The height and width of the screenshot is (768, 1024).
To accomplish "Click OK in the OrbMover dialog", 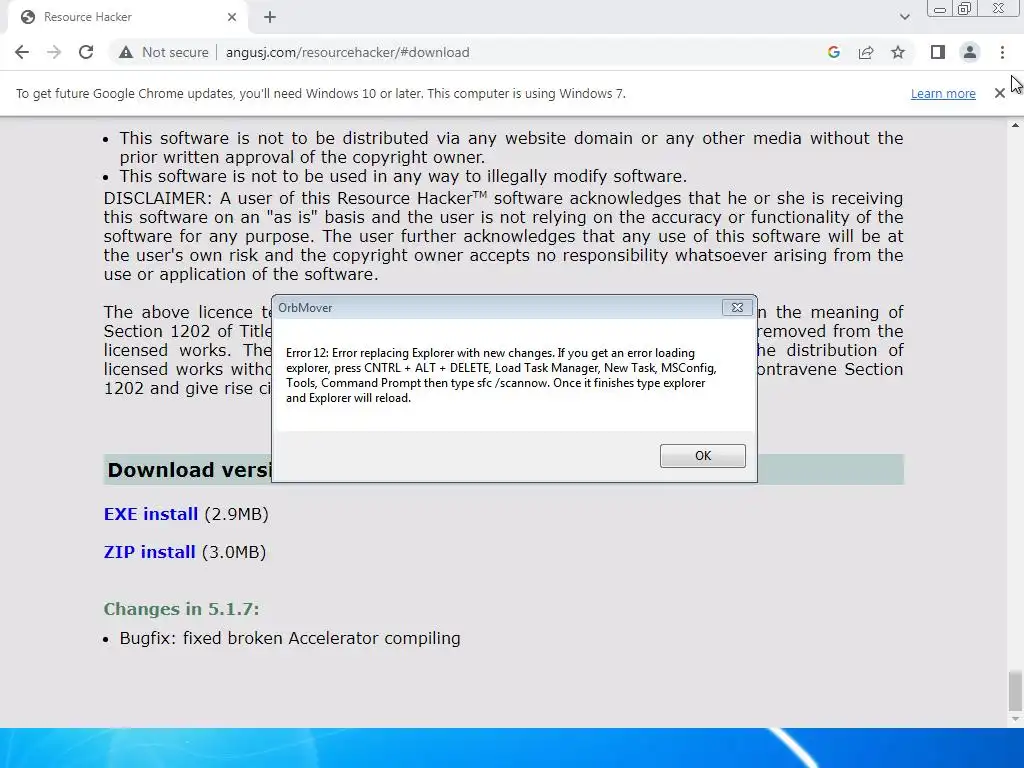I will tap(703, 456).
